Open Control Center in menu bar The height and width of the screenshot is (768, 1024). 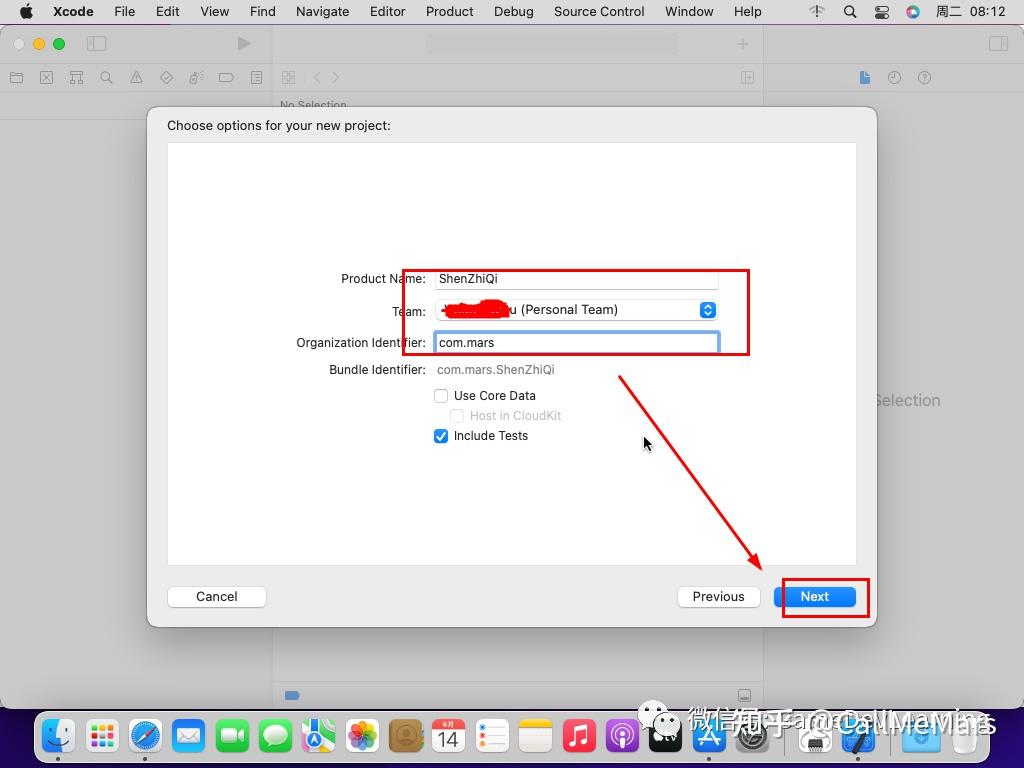click(882, 11)
